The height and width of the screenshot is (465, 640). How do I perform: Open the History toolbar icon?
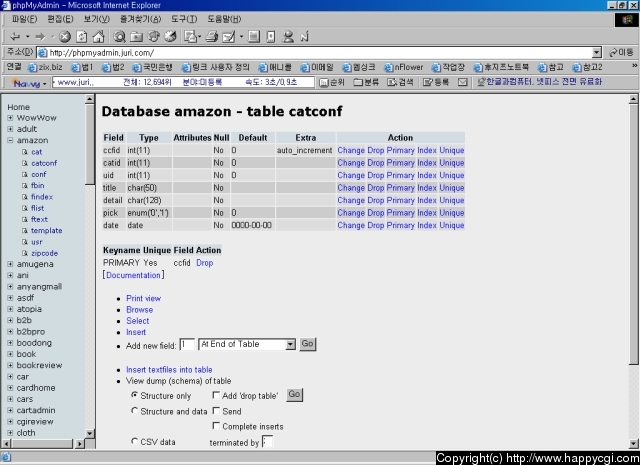coord(170,37)
